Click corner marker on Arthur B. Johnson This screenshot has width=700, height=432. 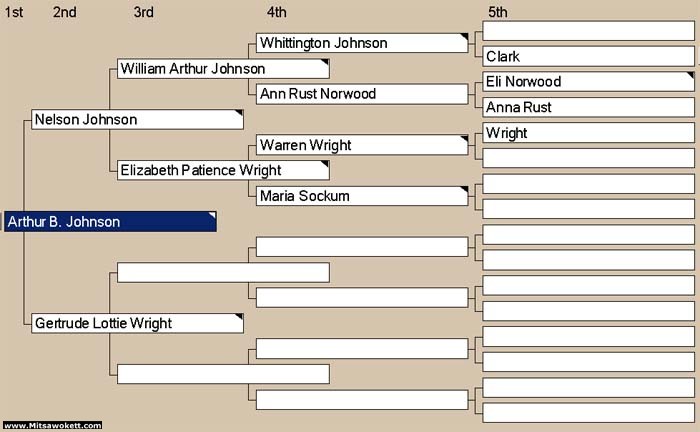point(212,215)
